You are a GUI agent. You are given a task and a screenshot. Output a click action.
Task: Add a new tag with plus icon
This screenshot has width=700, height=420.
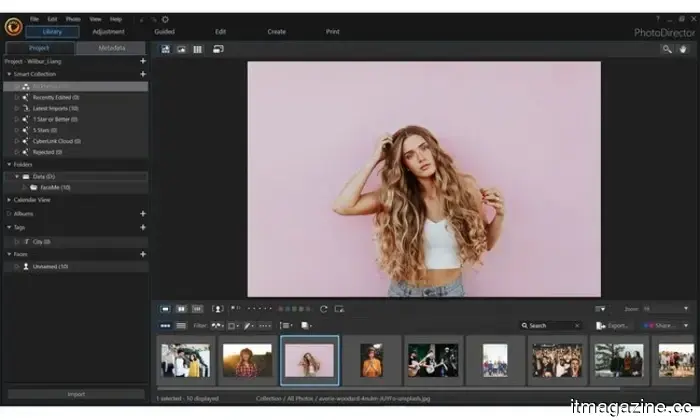(x=143, y=228)
